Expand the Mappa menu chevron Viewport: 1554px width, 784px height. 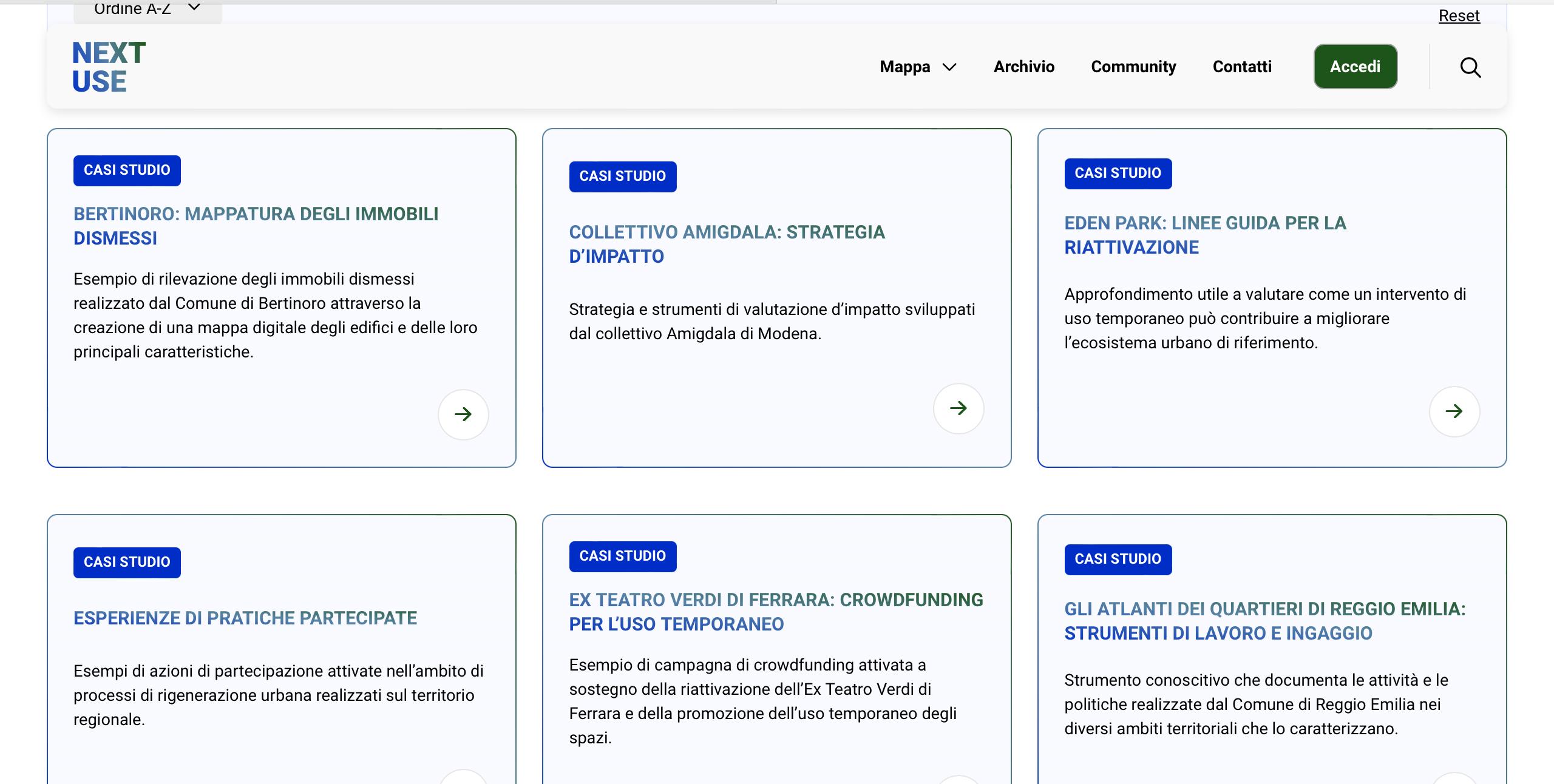click(949, 67)
